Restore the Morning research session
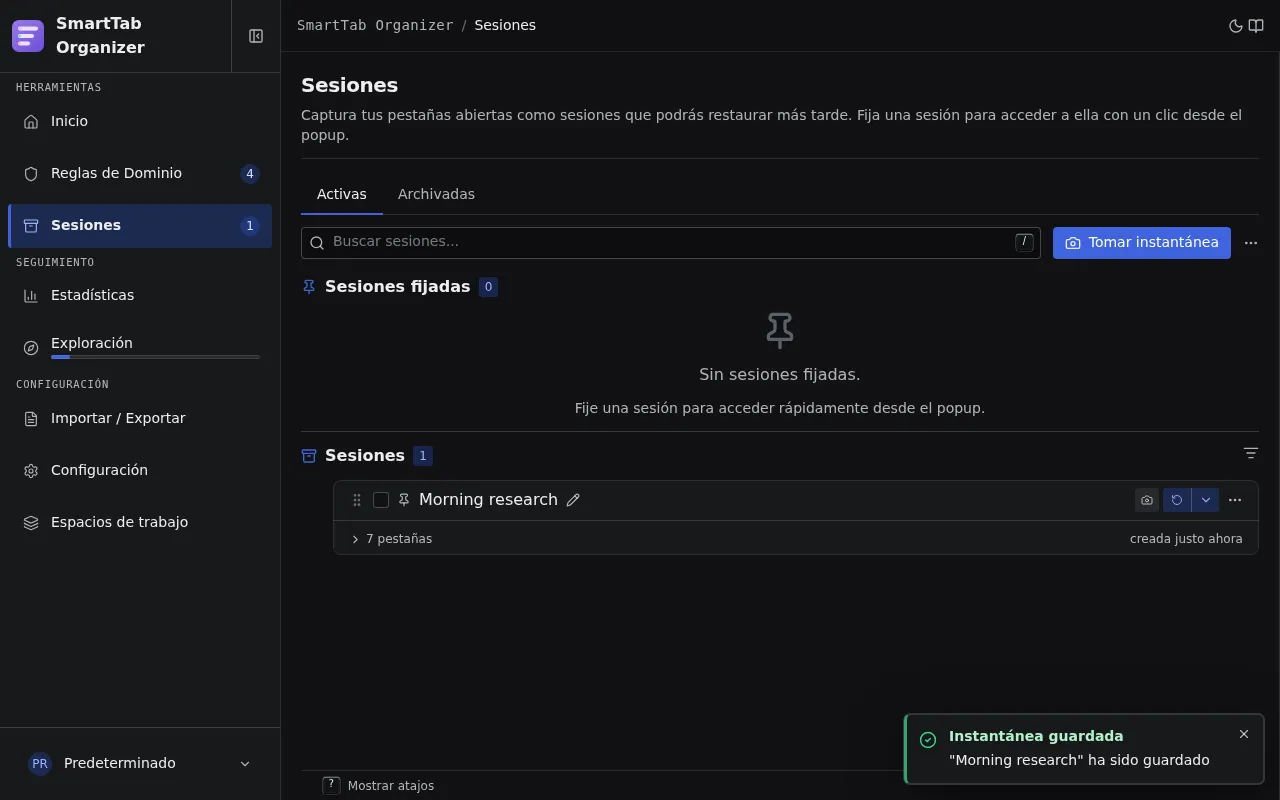The height and width of the screenshot is (800, 1280). 1177,500
